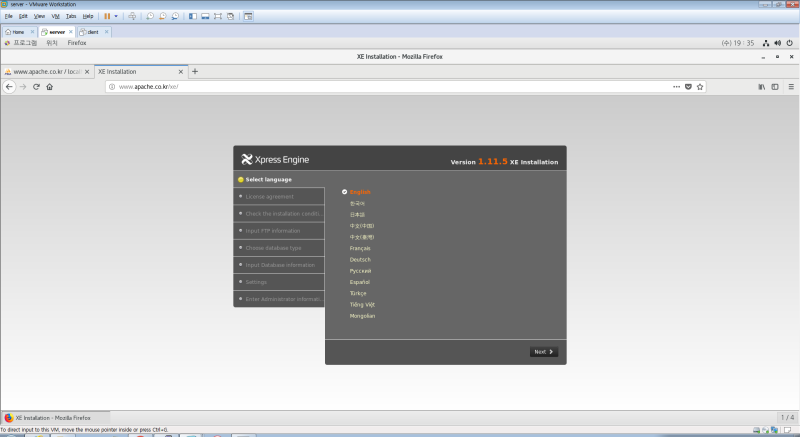
Task: Click the Xpress Engine logo
Action: (x=275, y=160)
